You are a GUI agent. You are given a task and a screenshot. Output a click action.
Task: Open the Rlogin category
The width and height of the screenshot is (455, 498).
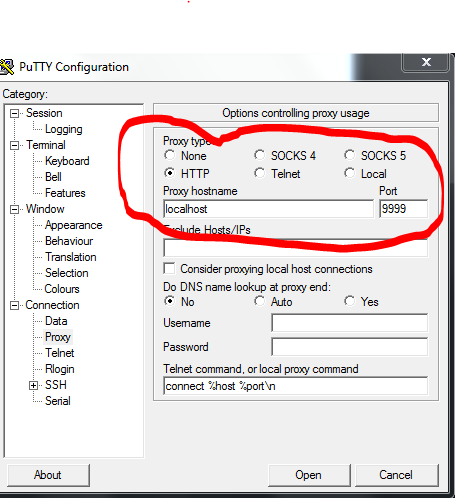[60, 369]
